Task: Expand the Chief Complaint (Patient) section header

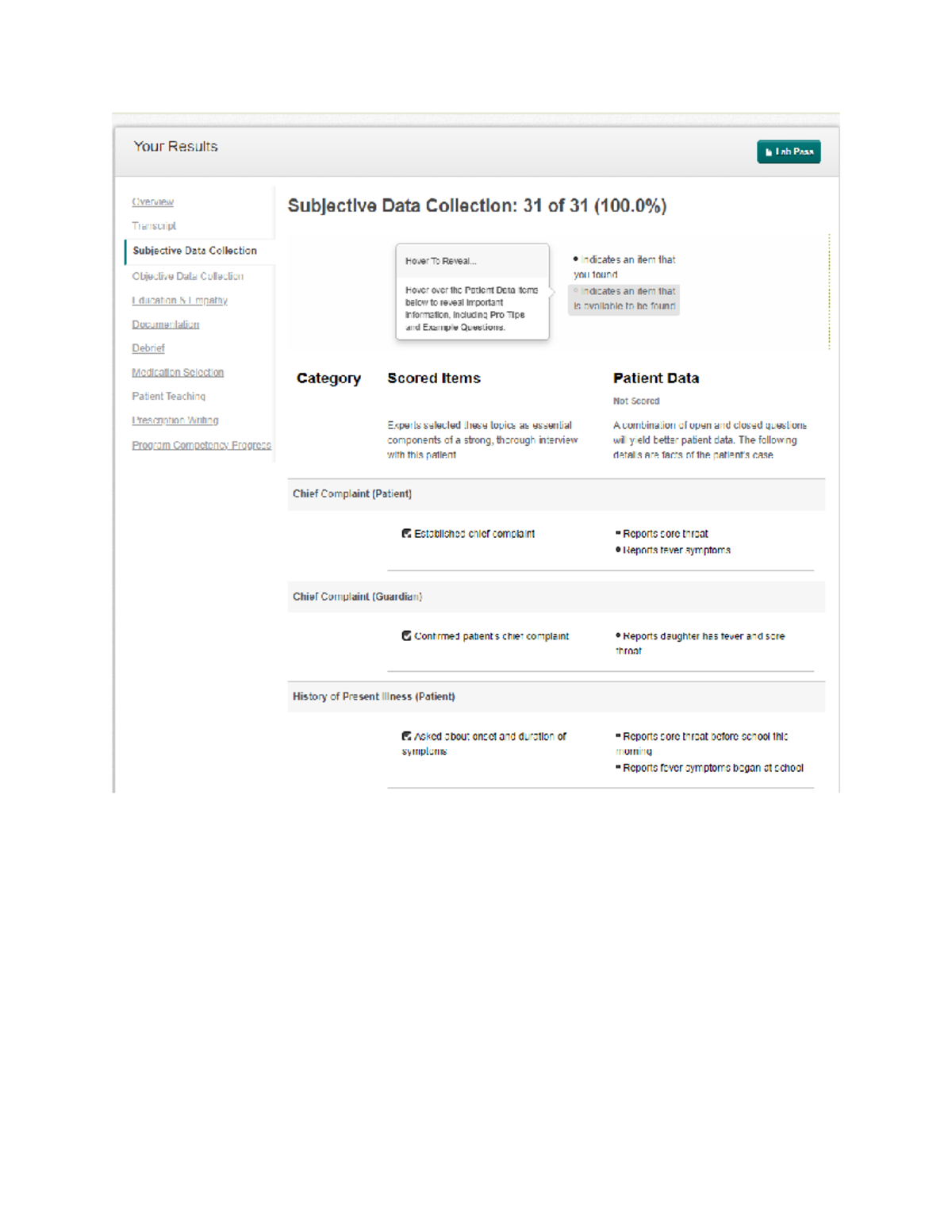Action: point(352,494)
